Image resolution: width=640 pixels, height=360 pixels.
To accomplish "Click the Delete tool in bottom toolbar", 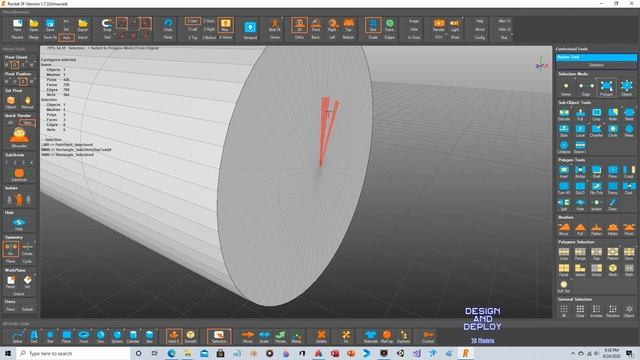I will 321,336.
